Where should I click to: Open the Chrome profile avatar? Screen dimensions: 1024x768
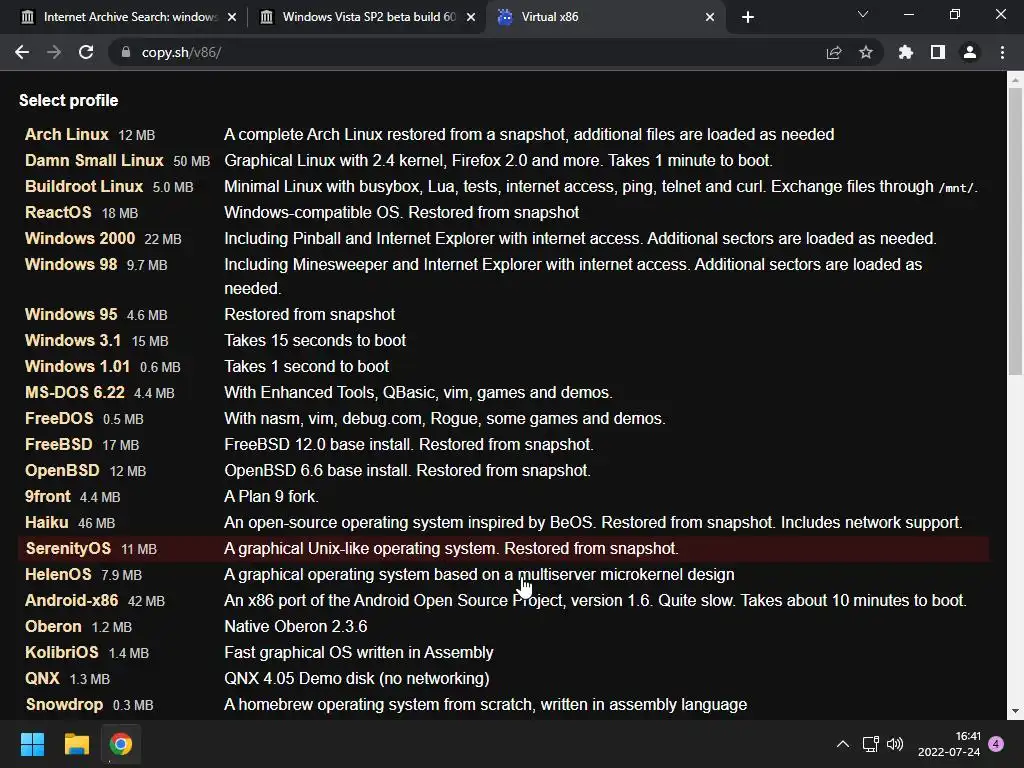click(x=970, y=52)
